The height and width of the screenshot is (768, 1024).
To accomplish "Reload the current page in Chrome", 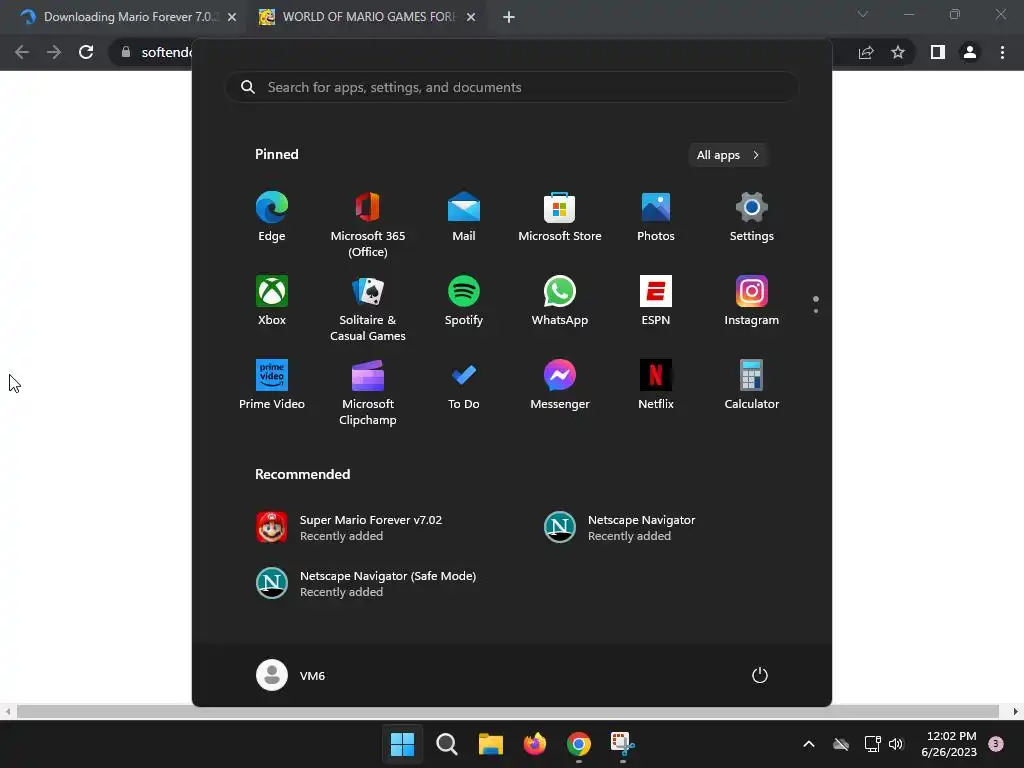I will (x=86, y=52).
